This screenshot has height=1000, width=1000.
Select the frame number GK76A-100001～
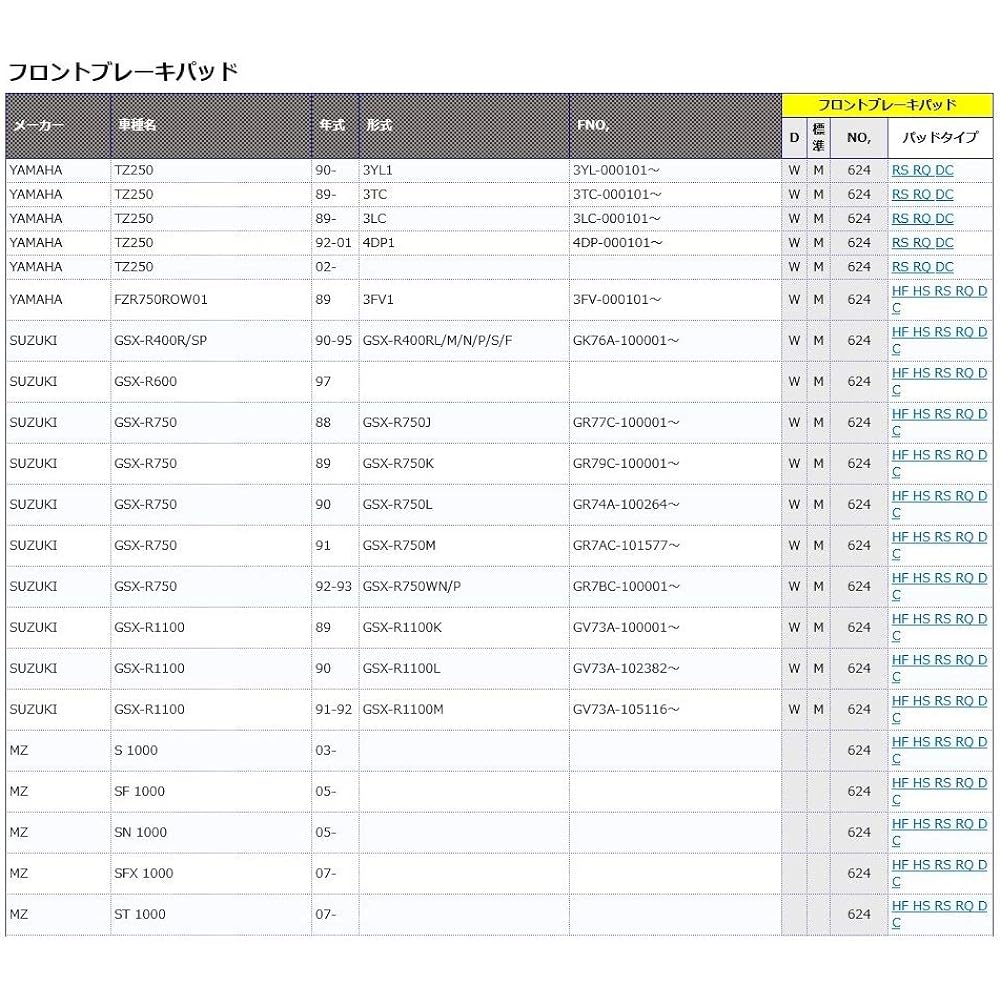(626, 341)
